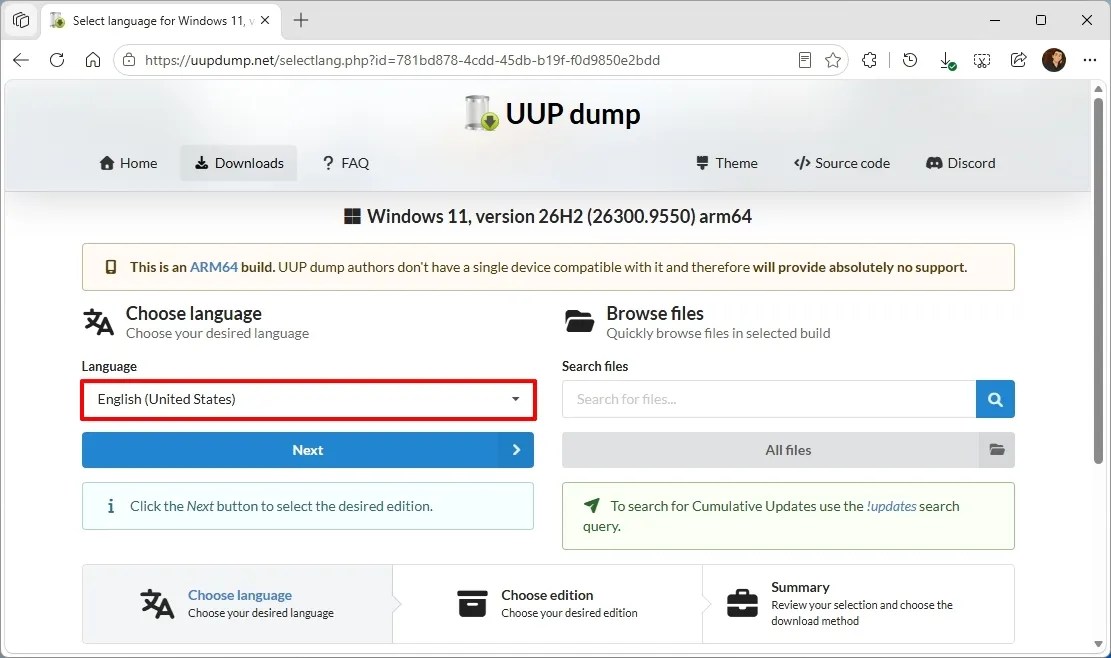Start screenshot capture tool icon
Screen dimensions: 1111x658
point(982,60)
